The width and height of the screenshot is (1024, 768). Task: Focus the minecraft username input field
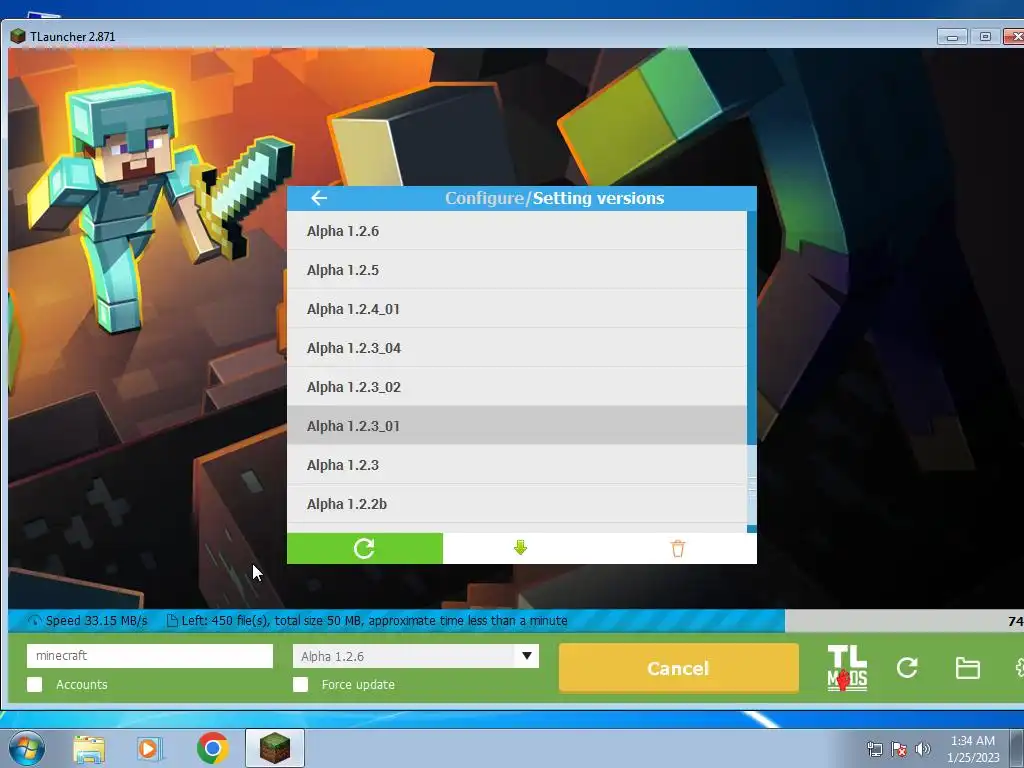150,656
